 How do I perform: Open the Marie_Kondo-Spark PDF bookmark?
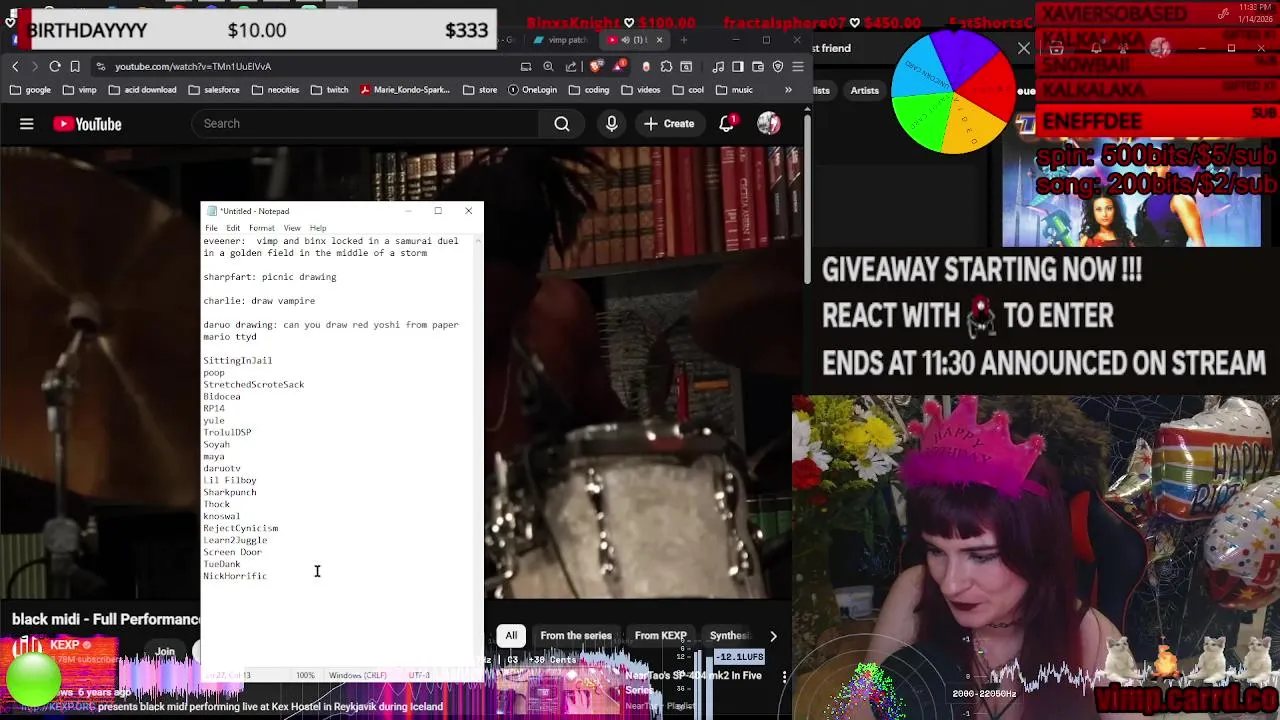405,90
